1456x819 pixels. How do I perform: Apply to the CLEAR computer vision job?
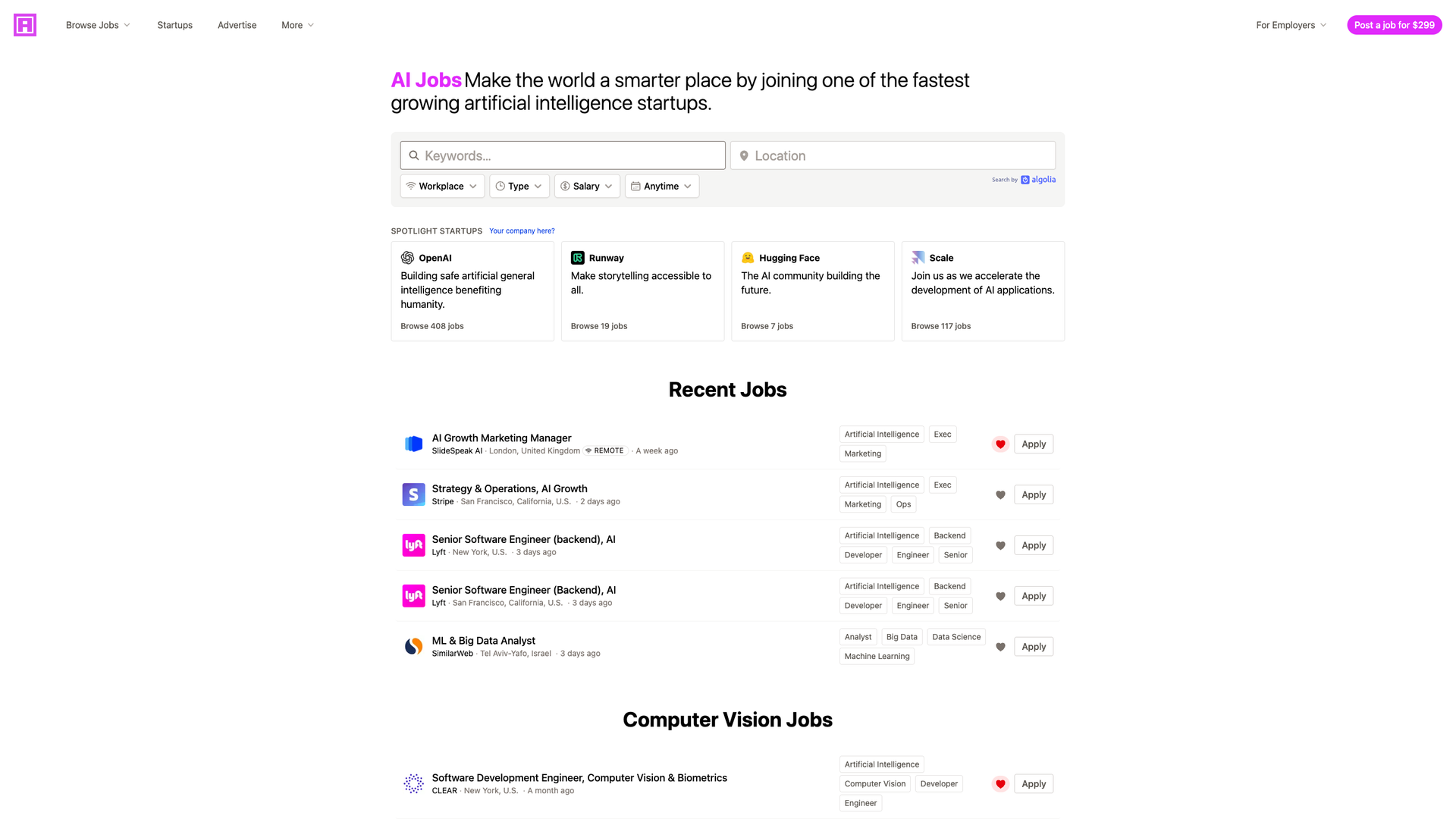click(1033, 783)
